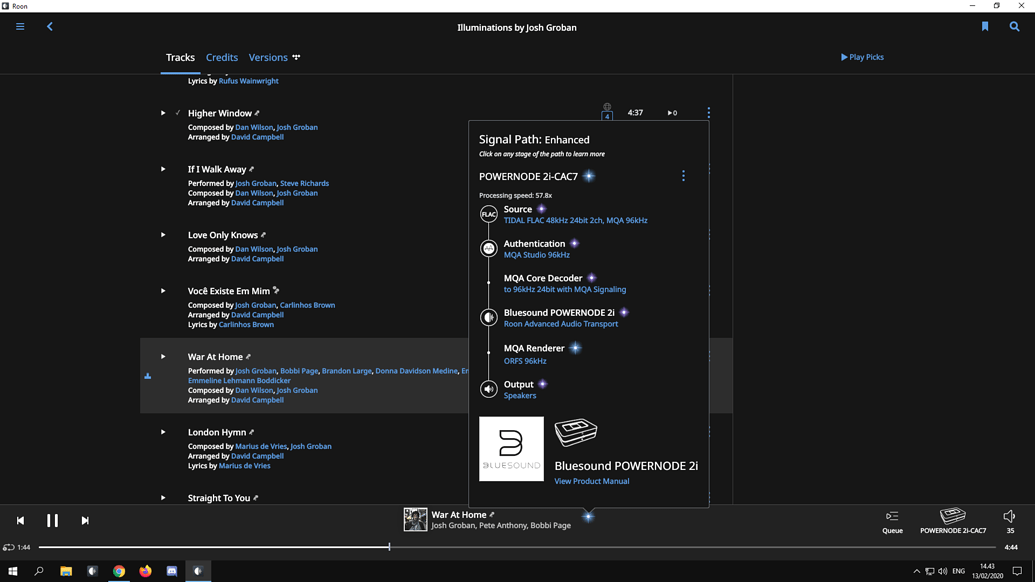Toggle the bookmark icon in the title bar
Screen dimensions: 1035x582
point(985,27)
